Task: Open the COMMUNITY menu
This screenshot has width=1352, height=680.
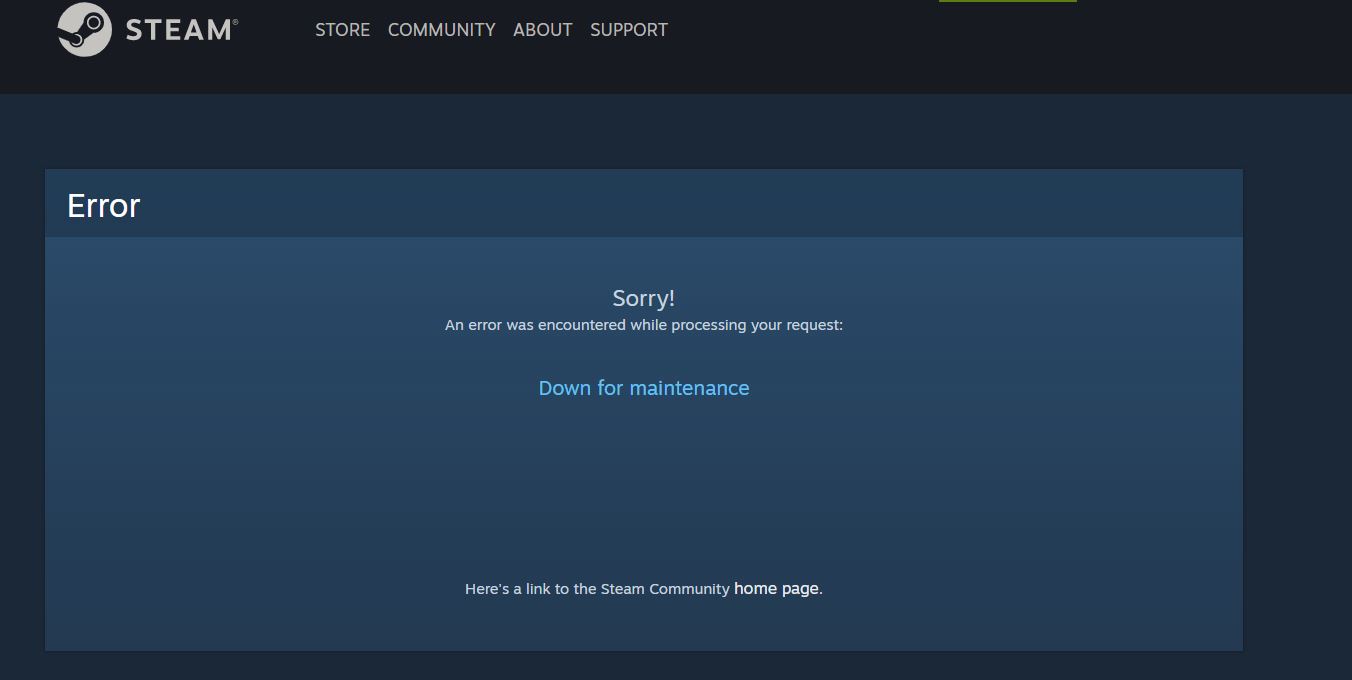Action: (441, 30)
